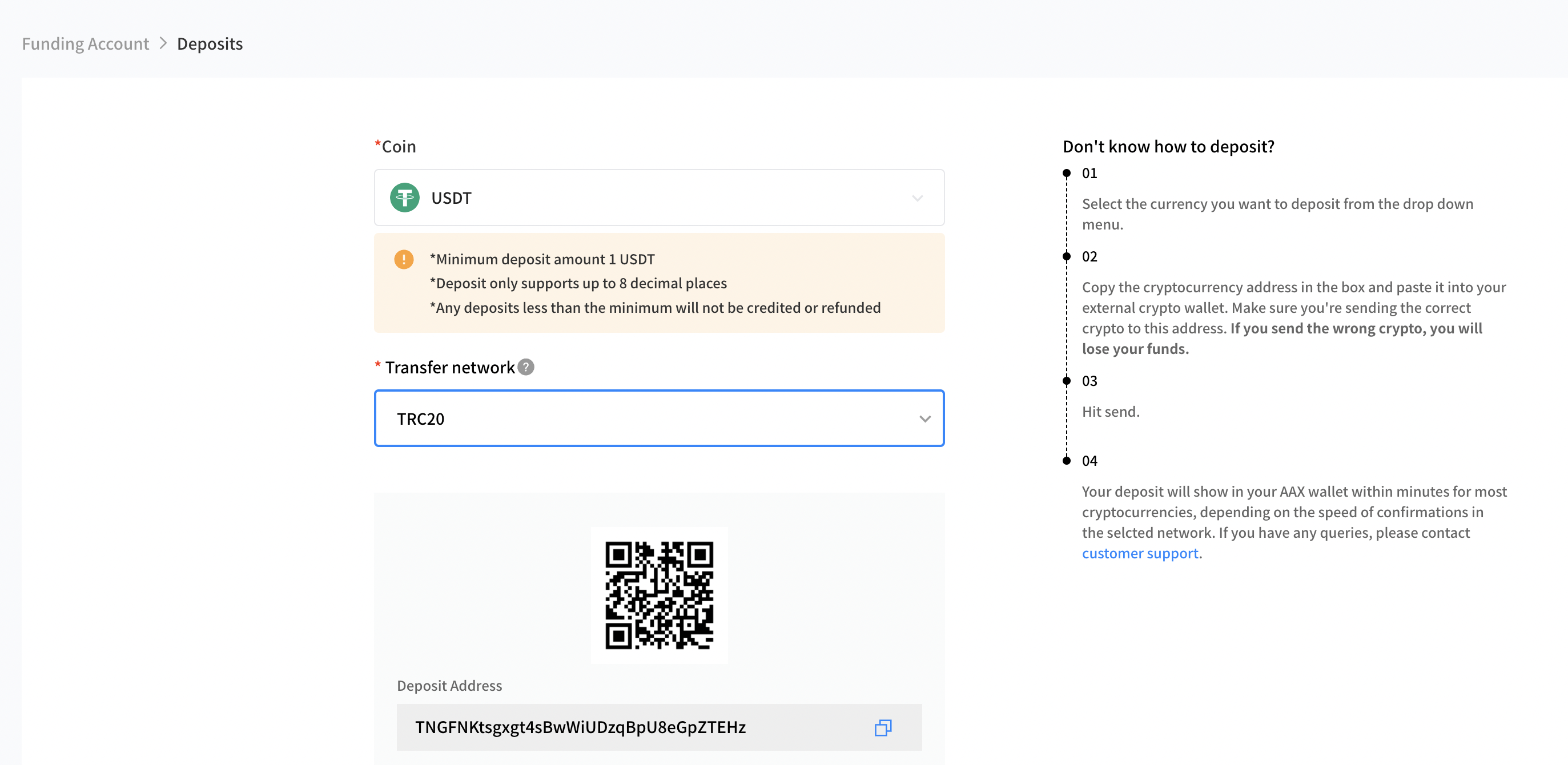Click the Coin dropdown chevron arrow
This screenshot has height=765, width=1568.
click(917, 199)
